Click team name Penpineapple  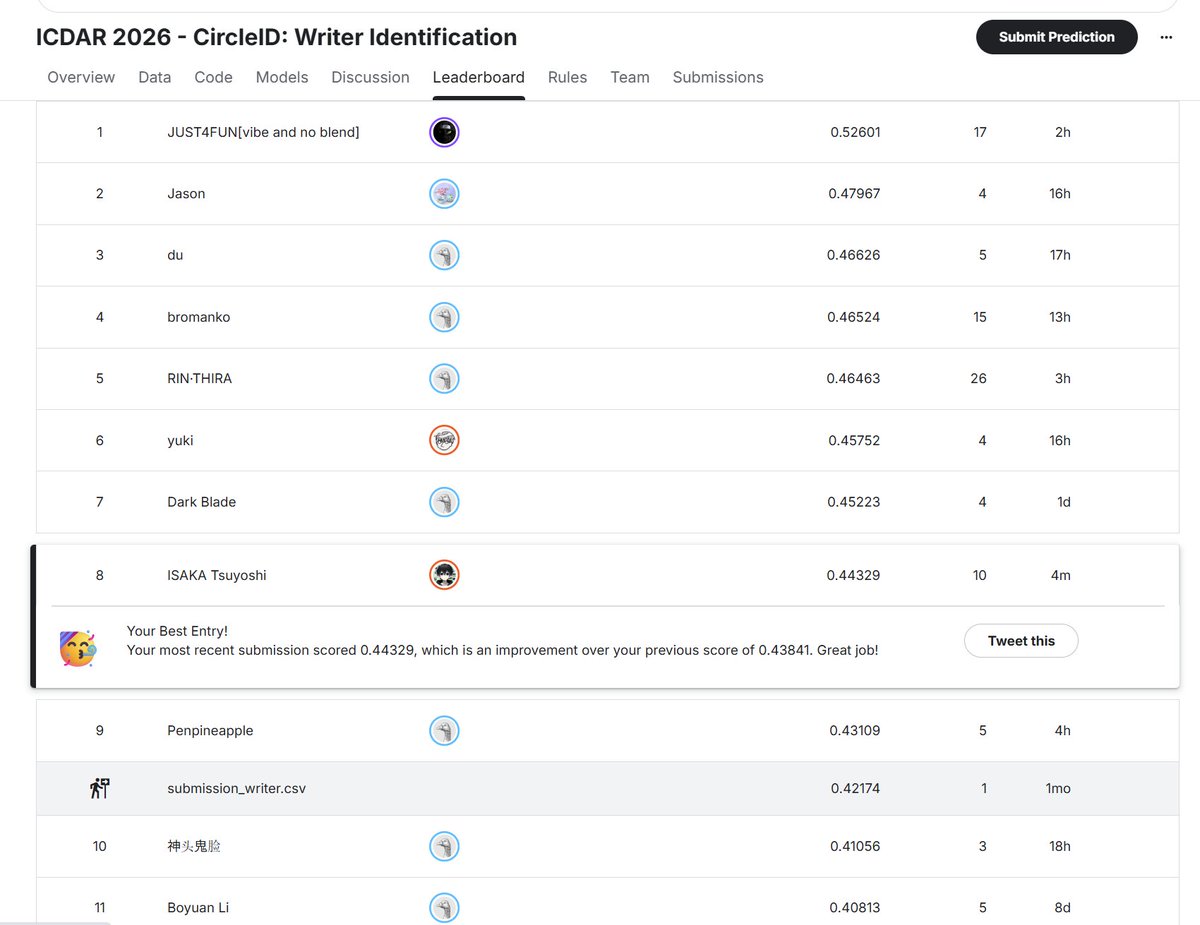tap(210, 731)
